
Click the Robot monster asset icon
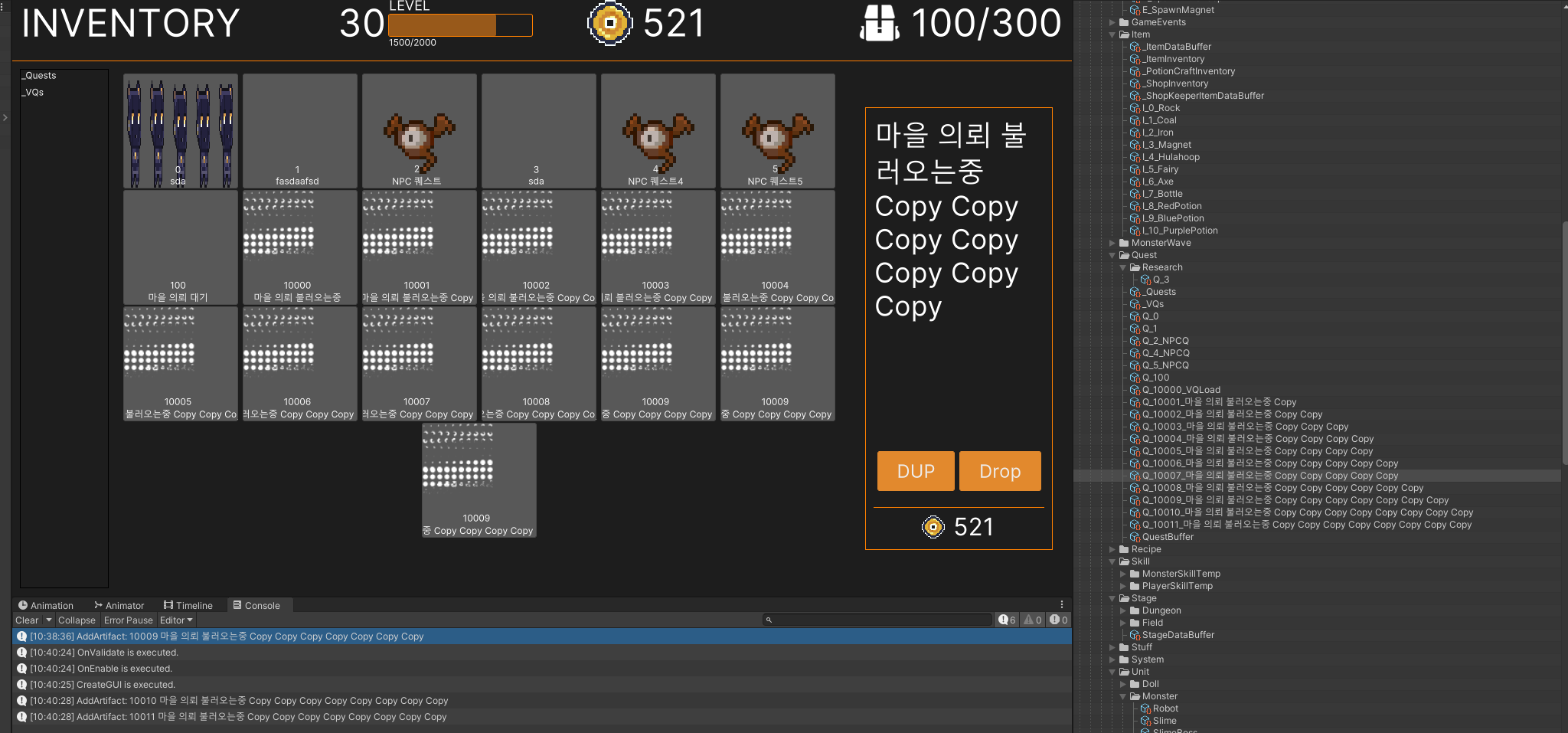click(1146, 708)
